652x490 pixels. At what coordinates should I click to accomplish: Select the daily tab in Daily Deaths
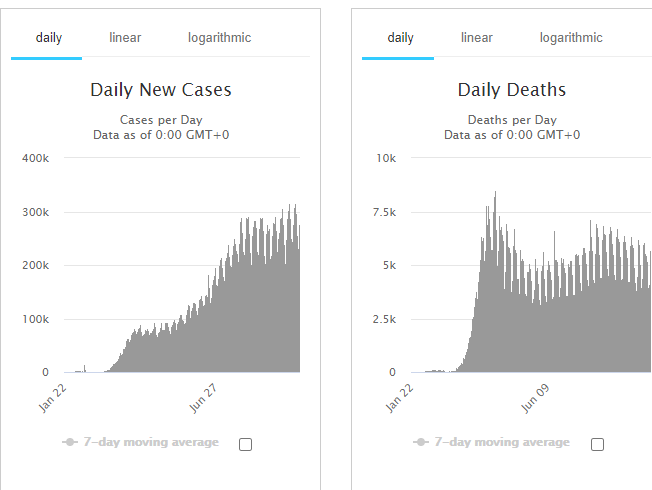point(400,38)
